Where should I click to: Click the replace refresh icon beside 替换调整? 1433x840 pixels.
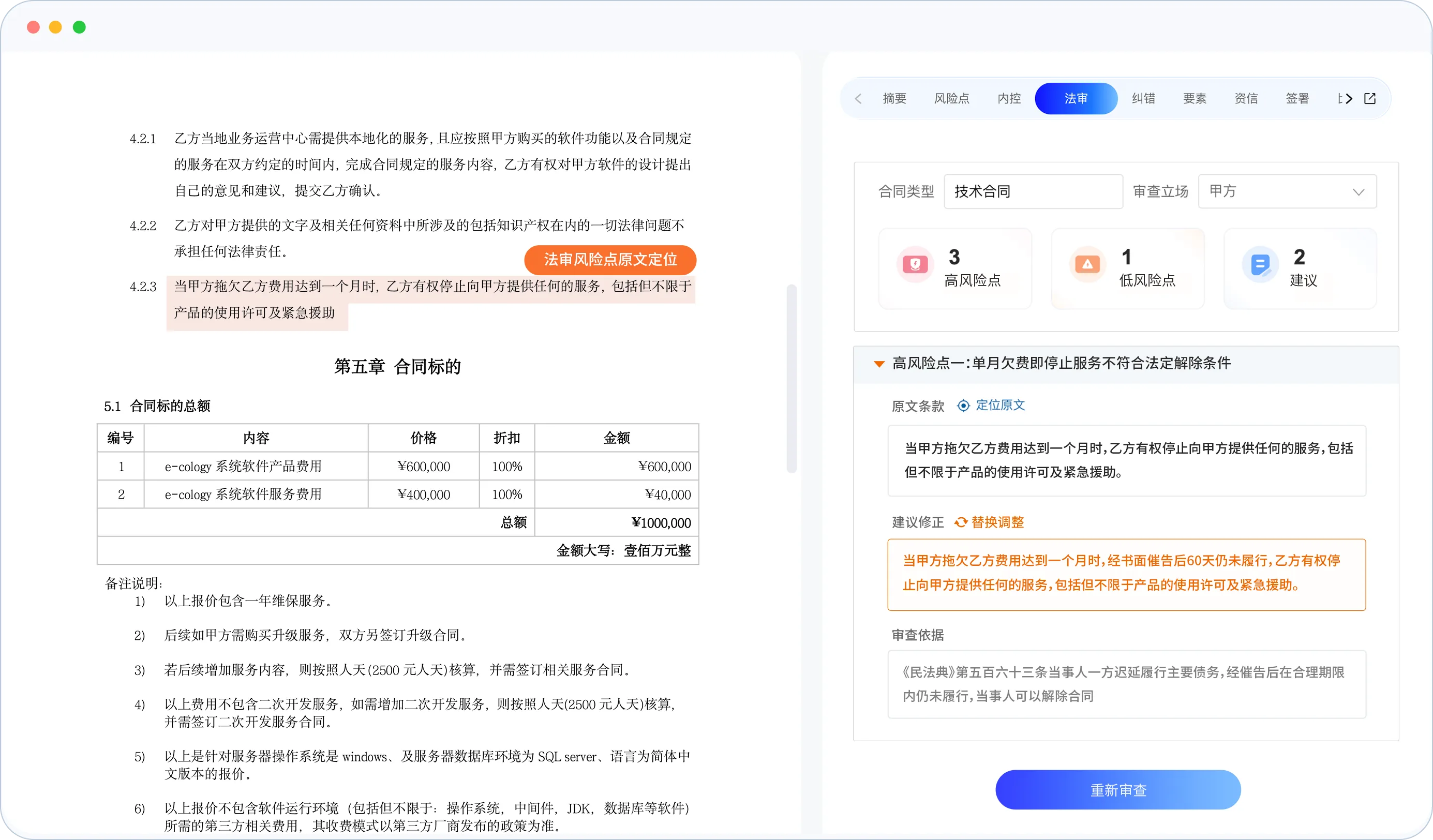961,522
